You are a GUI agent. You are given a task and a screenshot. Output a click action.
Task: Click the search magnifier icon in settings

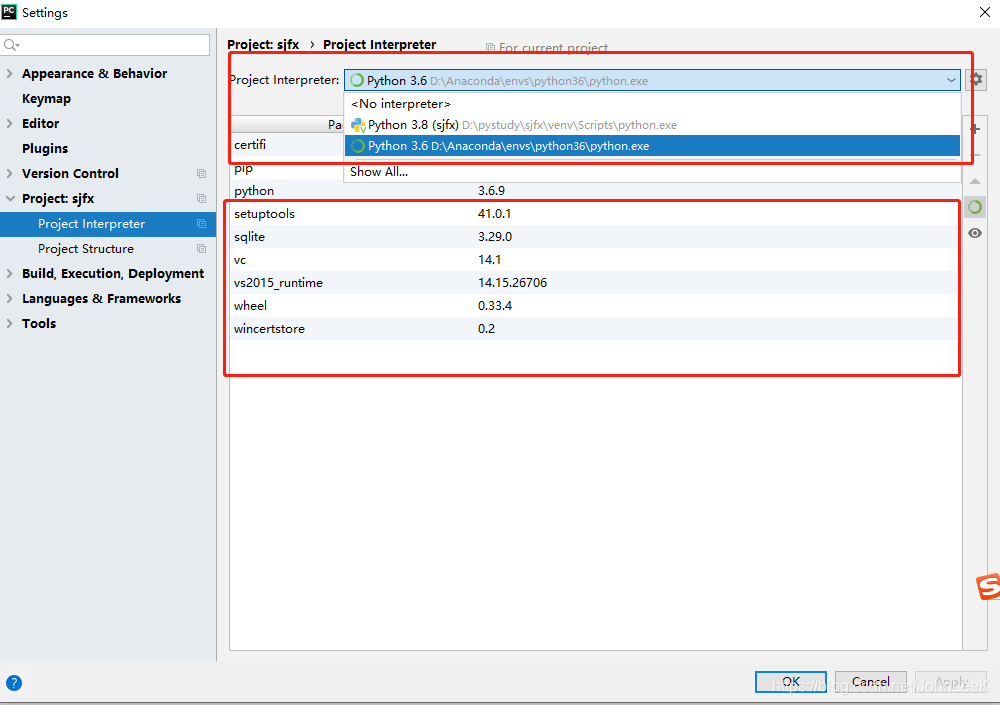[x=11, y=45]
